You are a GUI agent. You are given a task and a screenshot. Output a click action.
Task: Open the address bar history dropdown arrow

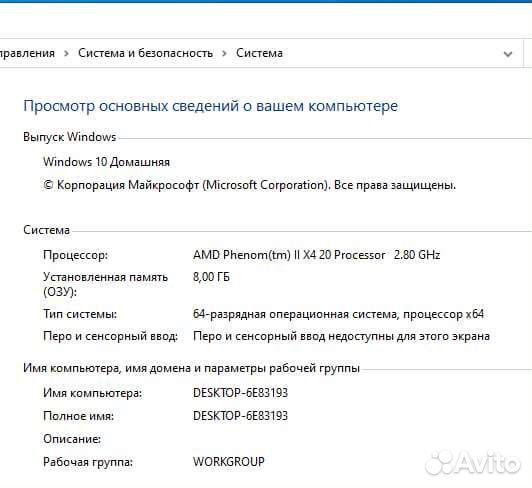click(x=508, y=54)
